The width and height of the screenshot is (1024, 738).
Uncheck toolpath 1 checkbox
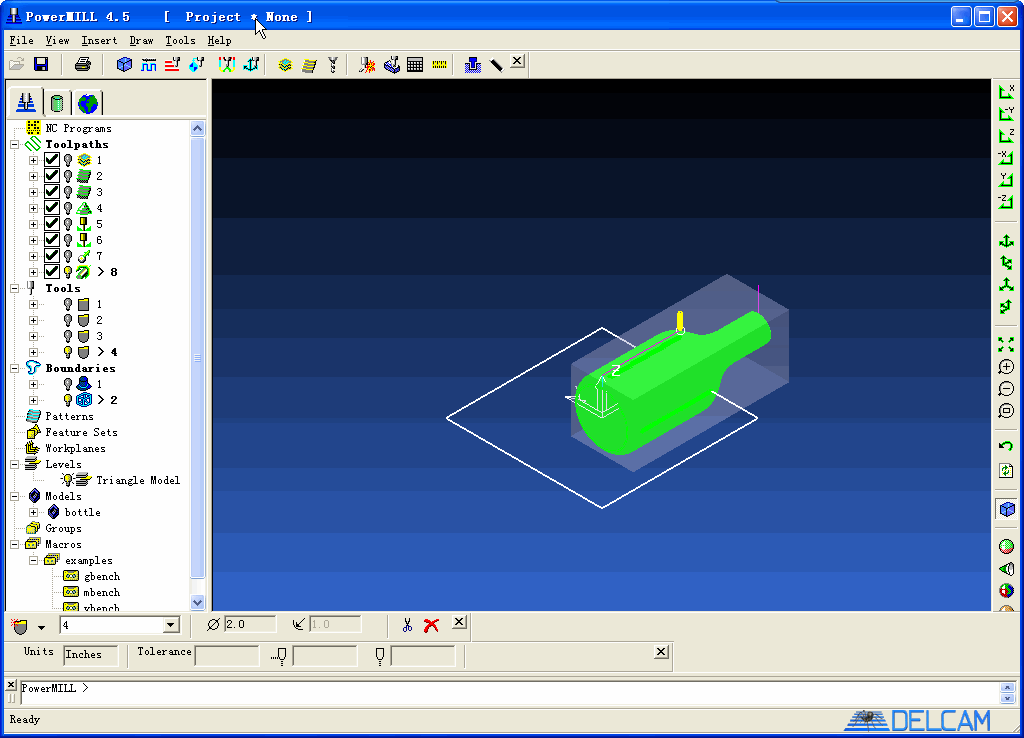point(52,160)
